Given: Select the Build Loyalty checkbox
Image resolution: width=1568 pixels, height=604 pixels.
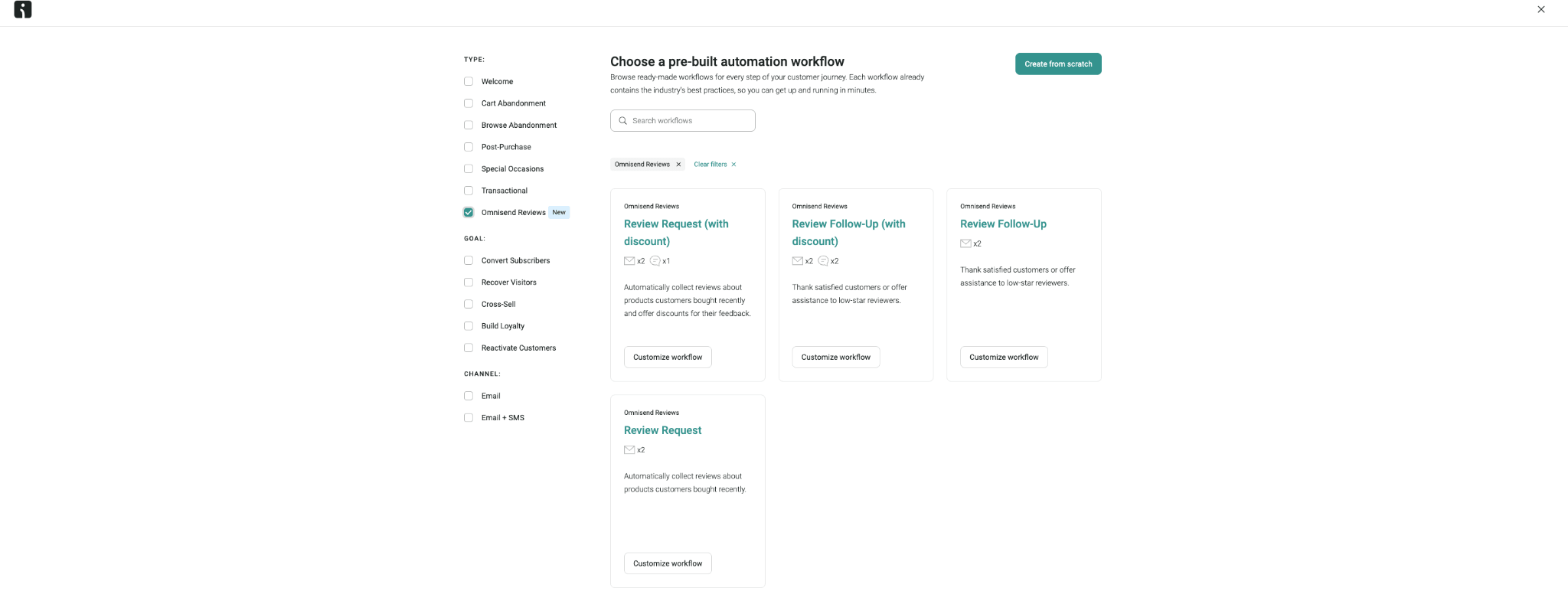Looking at the screenshot, I should pyautogui.click(x=469, y=326).
